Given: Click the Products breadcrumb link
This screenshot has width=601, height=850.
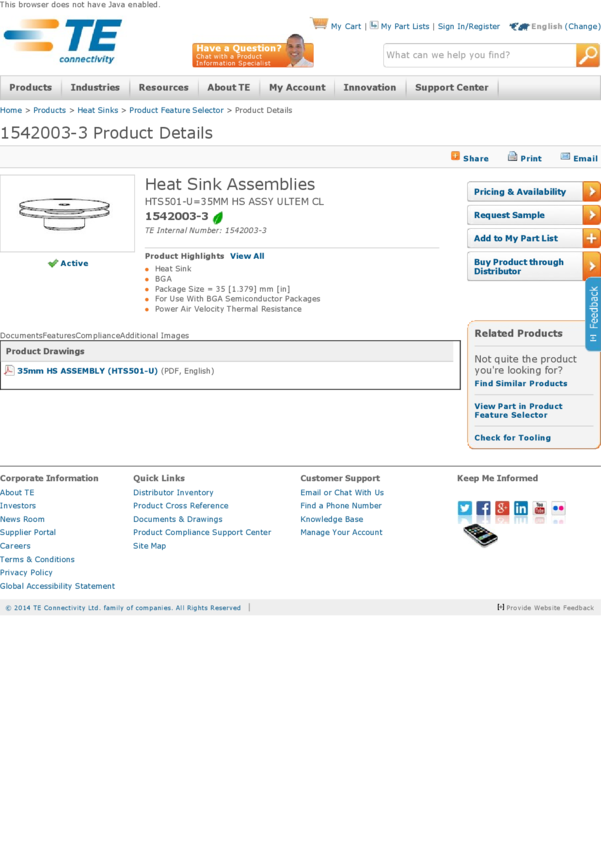Looking at the screenshot, I should 49,110.
